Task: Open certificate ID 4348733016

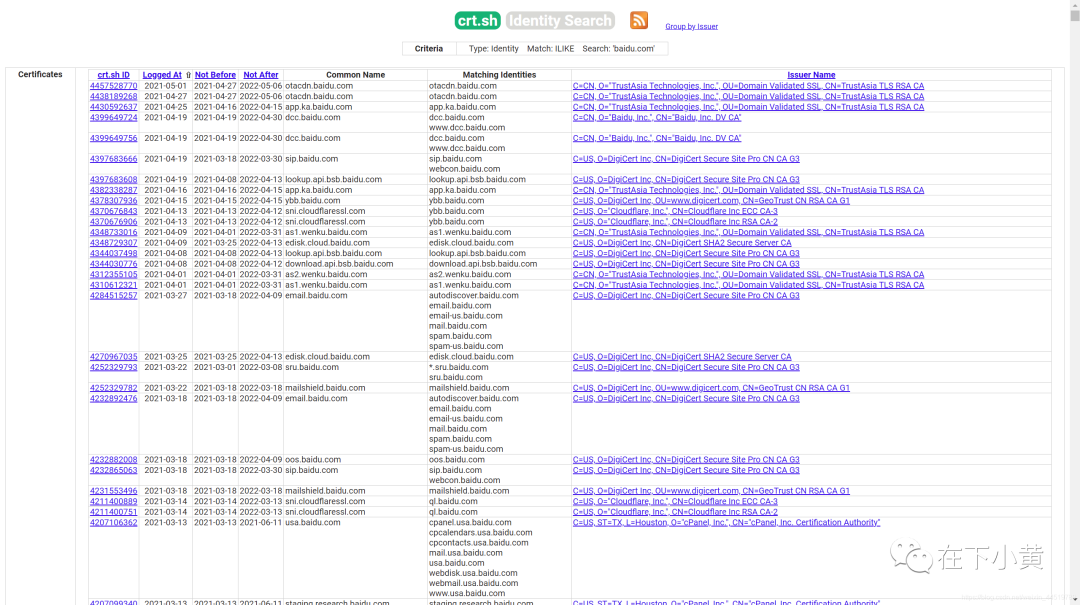Action: point(113,232)
